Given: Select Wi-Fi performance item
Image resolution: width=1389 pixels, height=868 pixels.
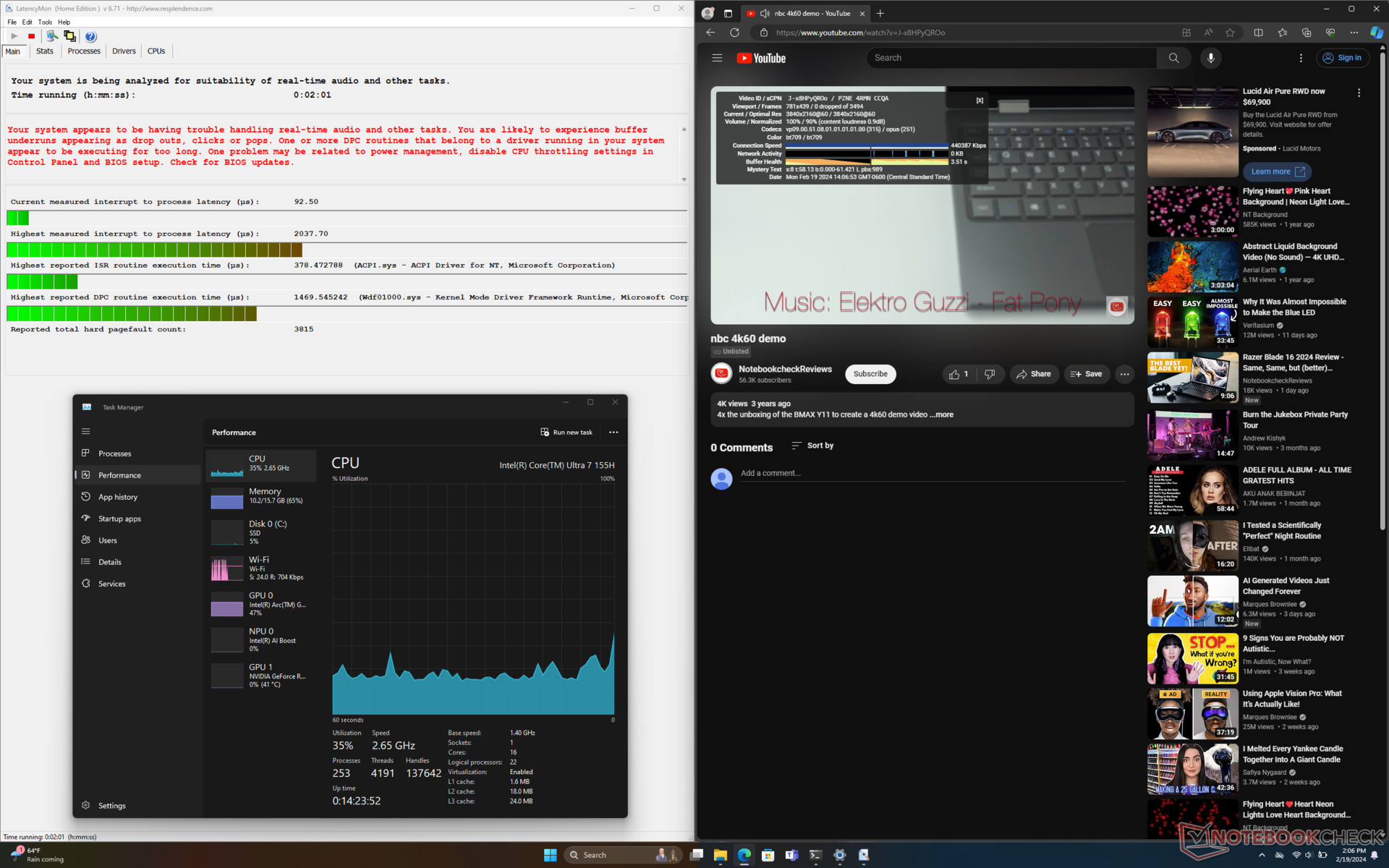Looking at the screenshot, I should [x=260, y=568].
